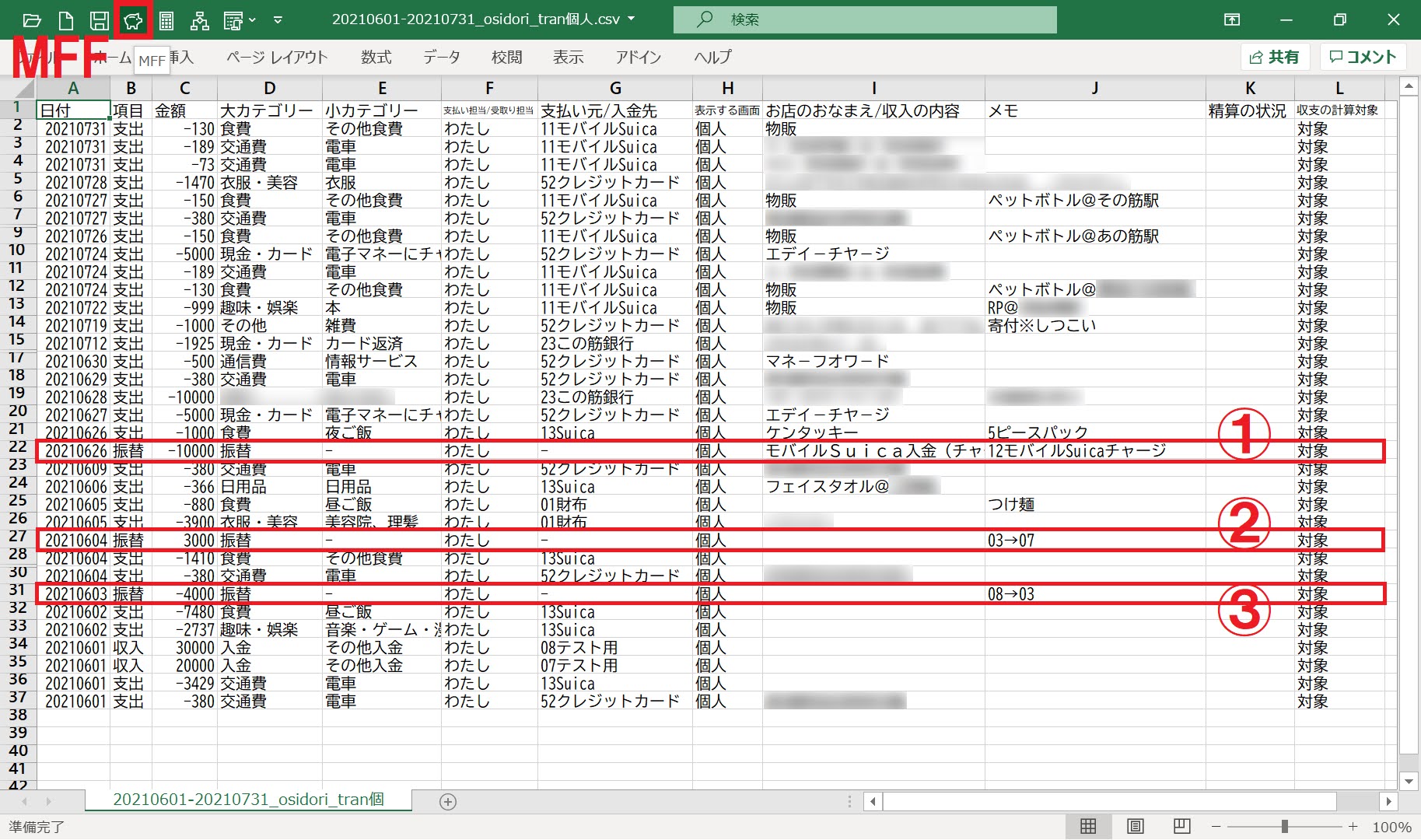
Task: Select column J header
Action: (1094, 88)
